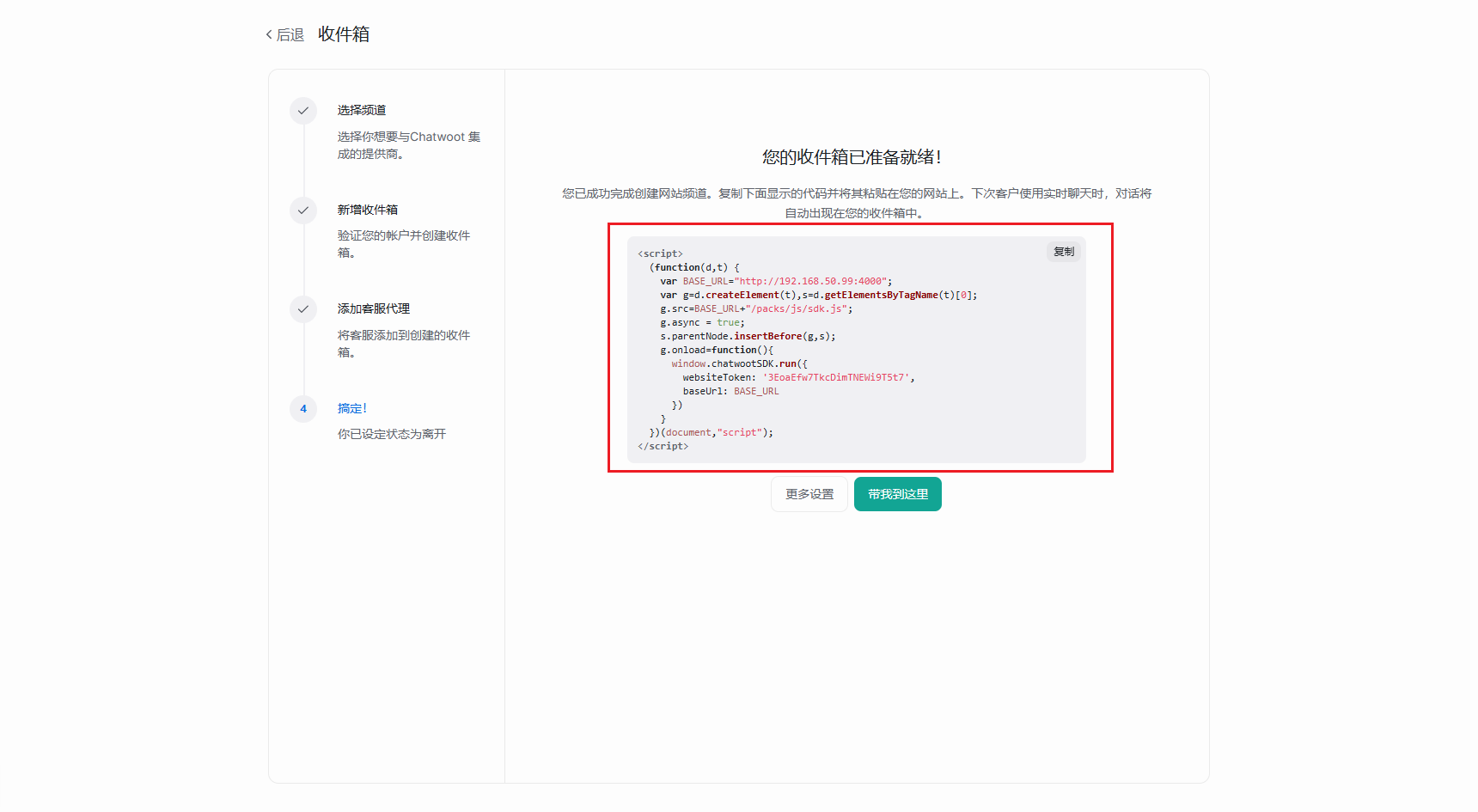Select the 新增收件箱 step title
1478x812 pixels.
tap(368, 210)
